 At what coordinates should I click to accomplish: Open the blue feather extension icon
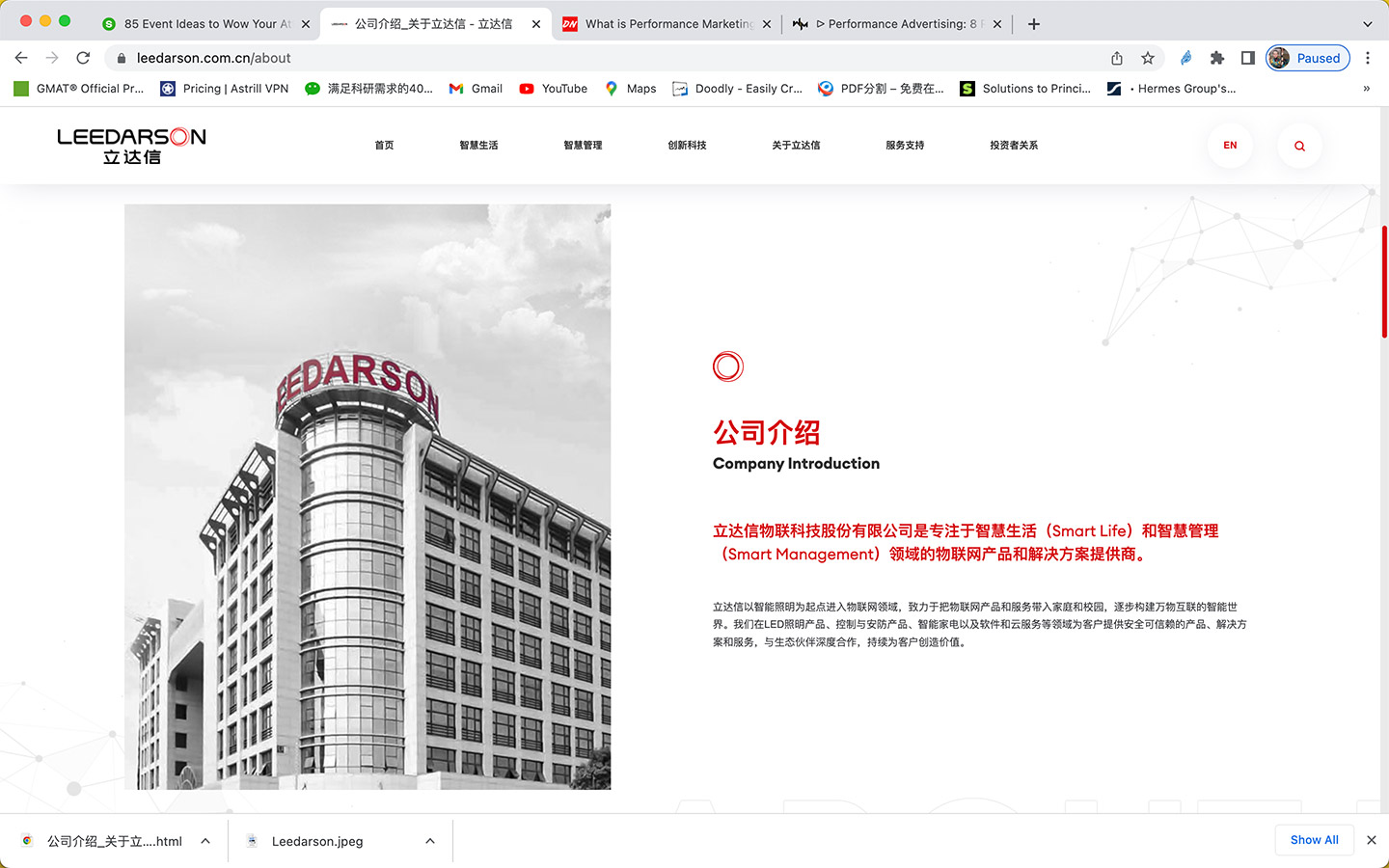point(1185,58)
